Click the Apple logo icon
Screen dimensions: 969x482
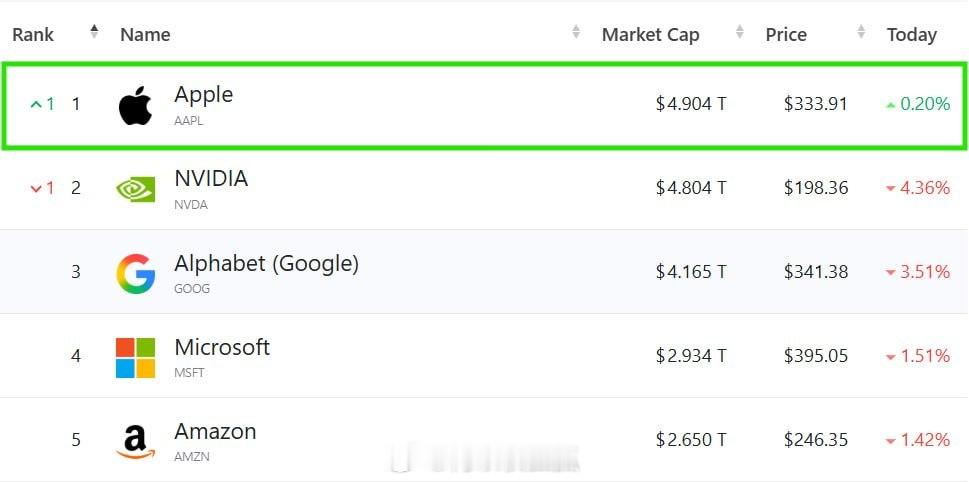tap(135, 106)
